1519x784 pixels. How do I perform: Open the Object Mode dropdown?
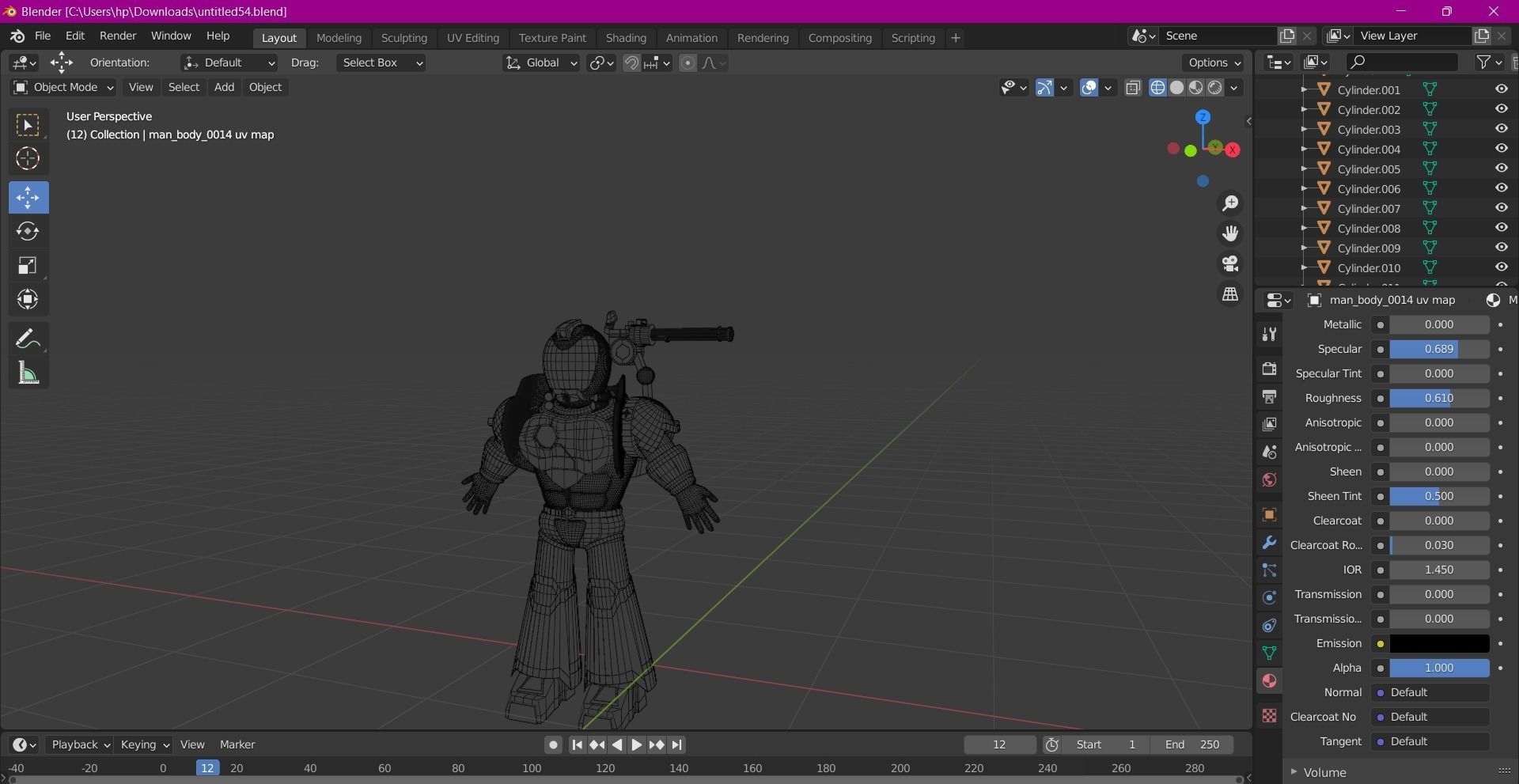[x=63, y=87]
